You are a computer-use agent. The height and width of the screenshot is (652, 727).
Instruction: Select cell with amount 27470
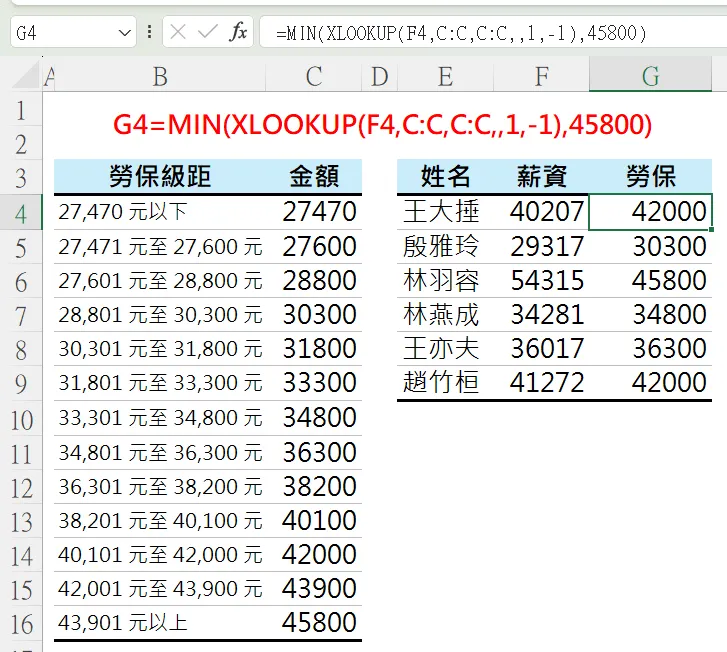(314, 212)
